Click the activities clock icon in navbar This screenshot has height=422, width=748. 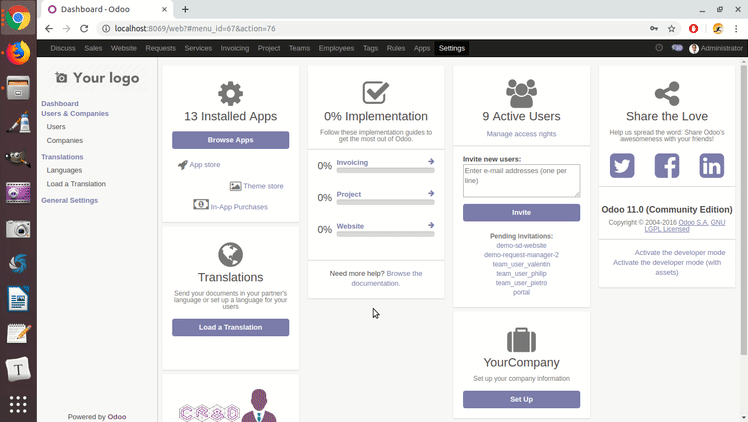click(x=659, y=48)
